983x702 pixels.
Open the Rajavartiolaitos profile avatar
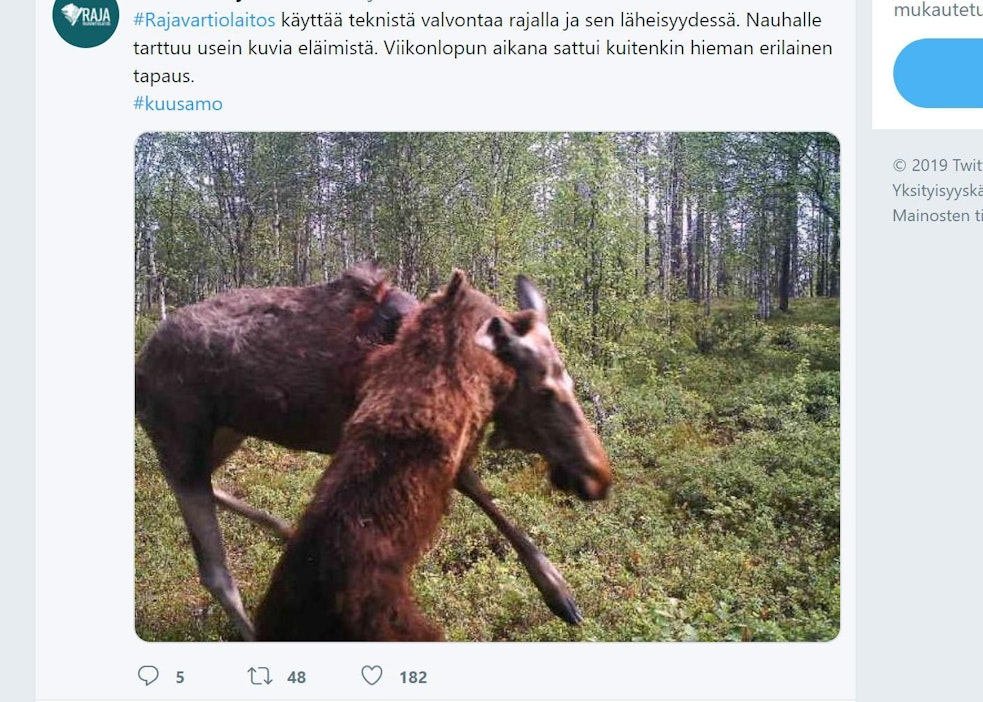click(86, 21)
